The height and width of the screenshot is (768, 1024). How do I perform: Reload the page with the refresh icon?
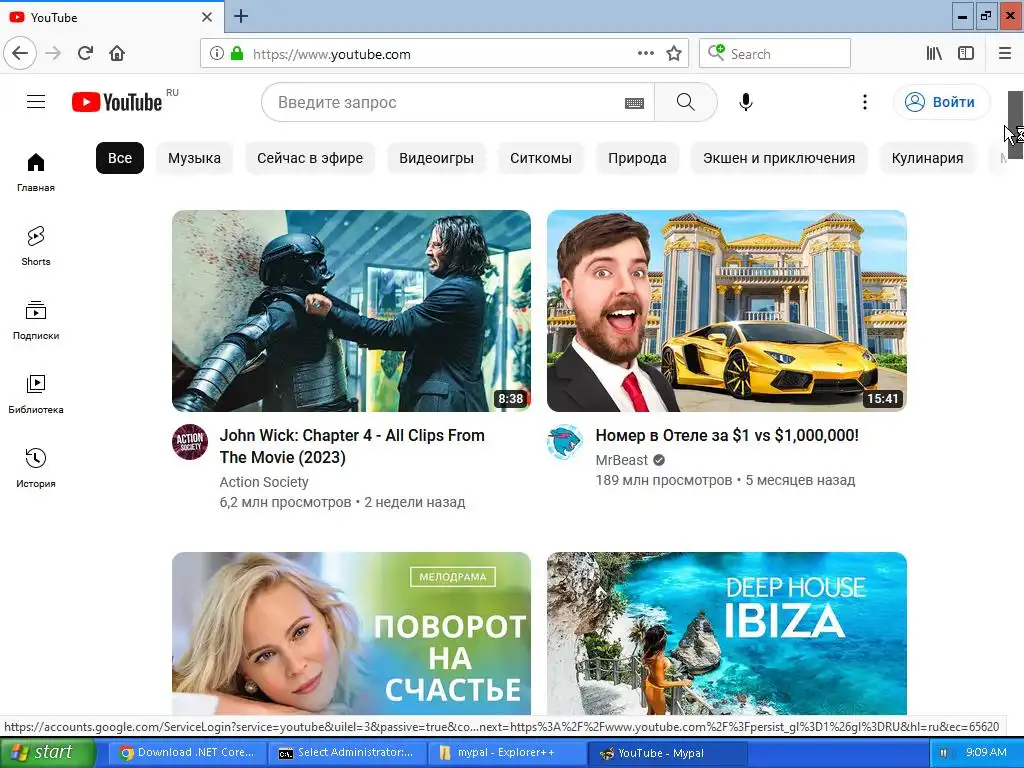[x=86, y=53]
